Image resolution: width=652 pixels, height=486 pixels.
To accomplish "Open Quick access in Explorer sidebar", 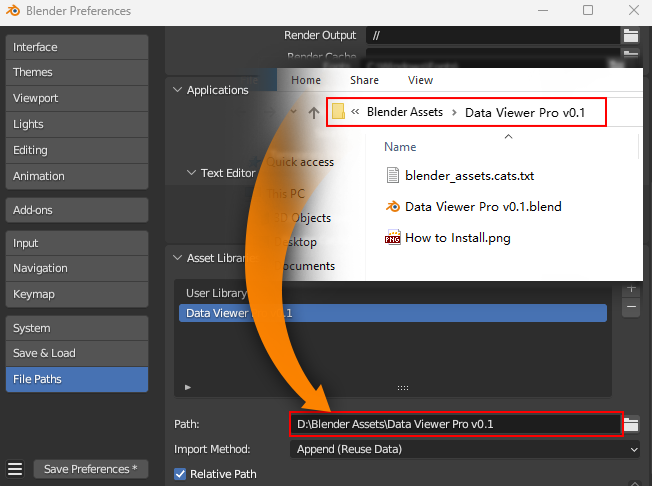I will [x=300, y=162].
